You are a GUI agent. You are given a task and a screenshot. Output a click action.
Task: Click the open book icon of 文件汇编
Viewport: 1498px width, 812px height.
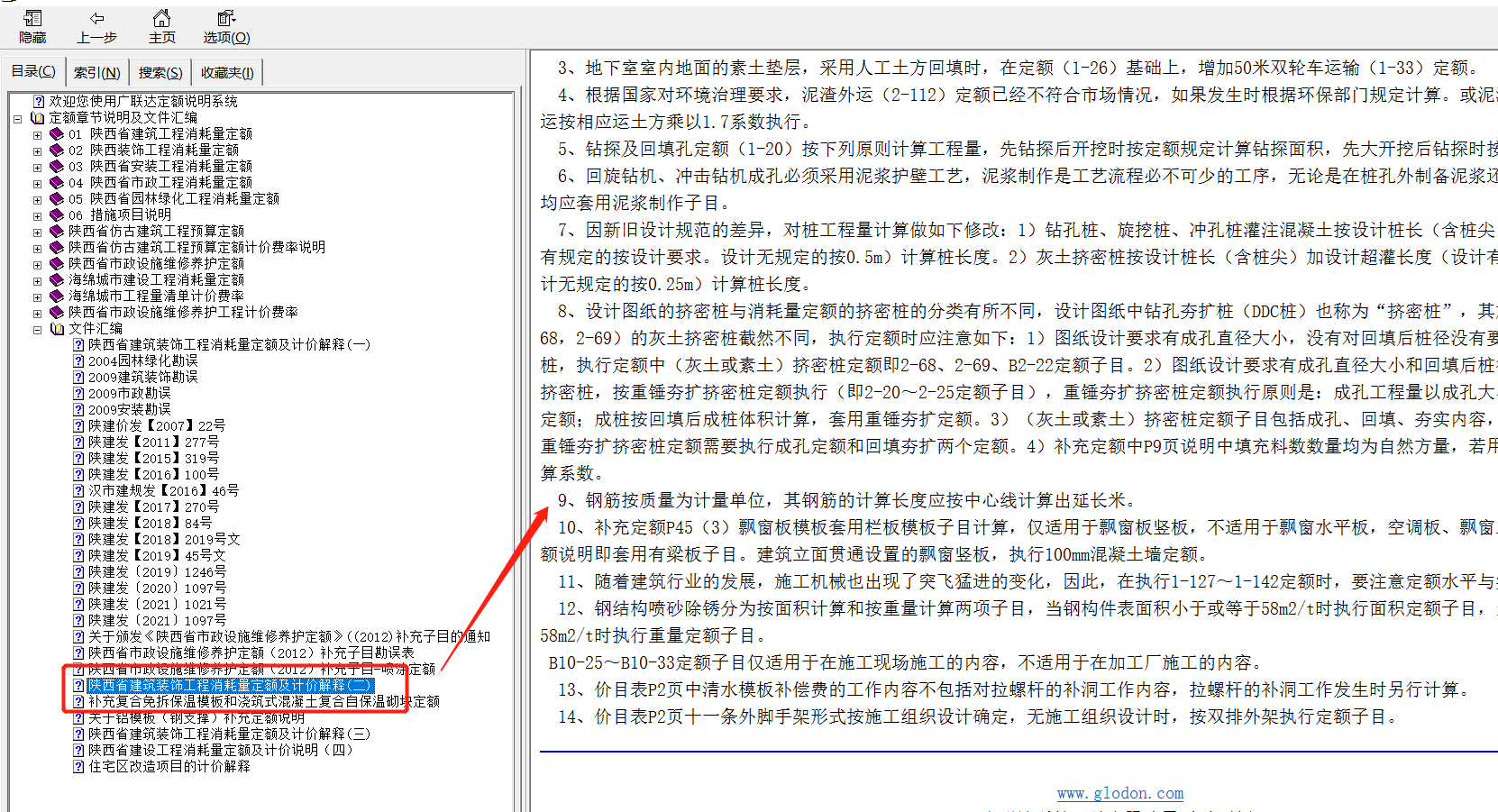pos(57,328)
